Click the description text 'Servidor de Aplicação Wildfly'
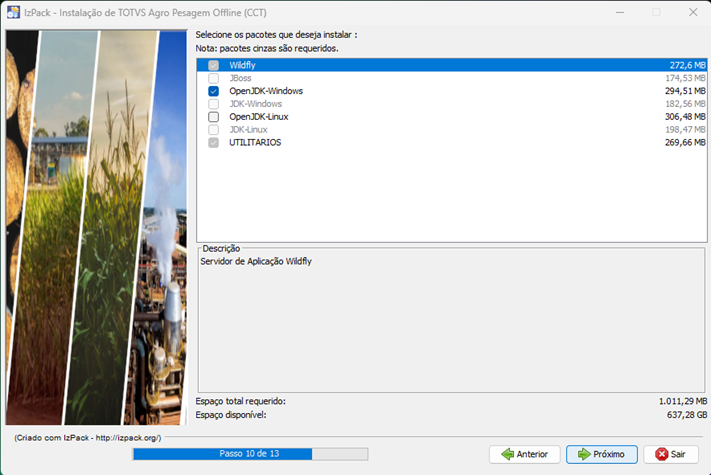Image resolution: width=711 pixels, height=475 pixels. (256, 262)
